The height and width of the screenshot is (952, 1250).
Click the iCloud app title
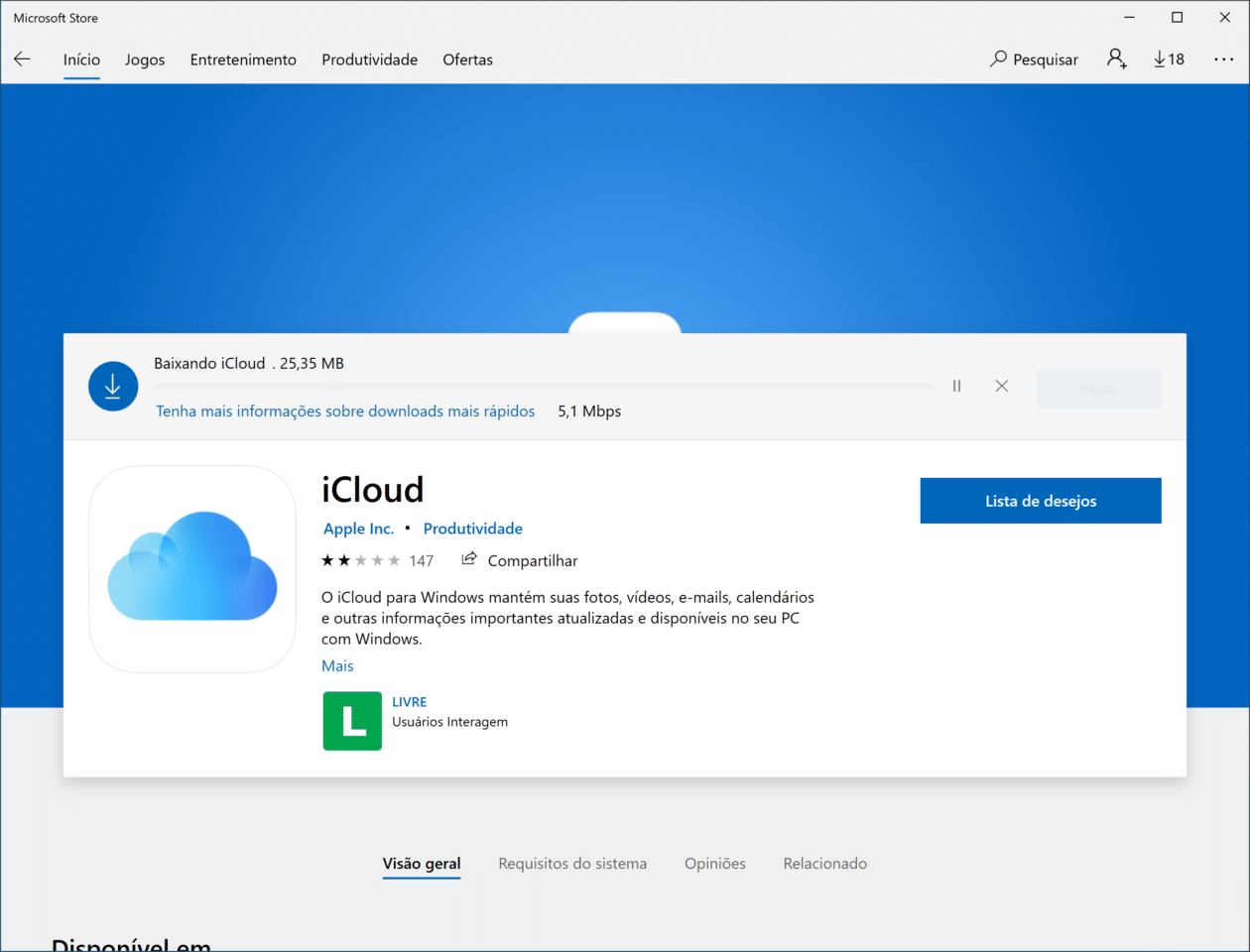[373, 490]
